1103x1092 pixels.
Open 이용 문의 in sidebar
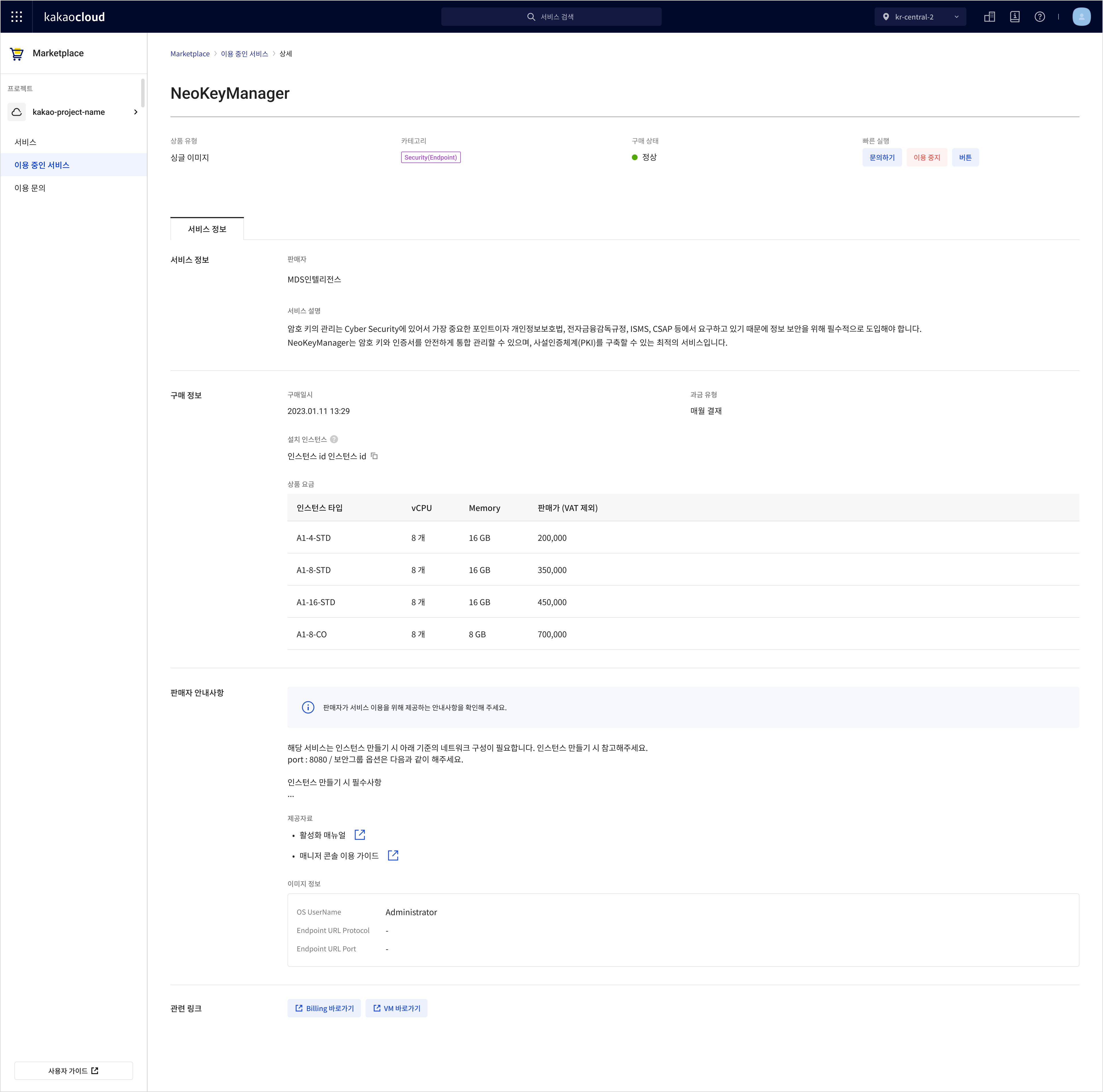coord(74,188)
